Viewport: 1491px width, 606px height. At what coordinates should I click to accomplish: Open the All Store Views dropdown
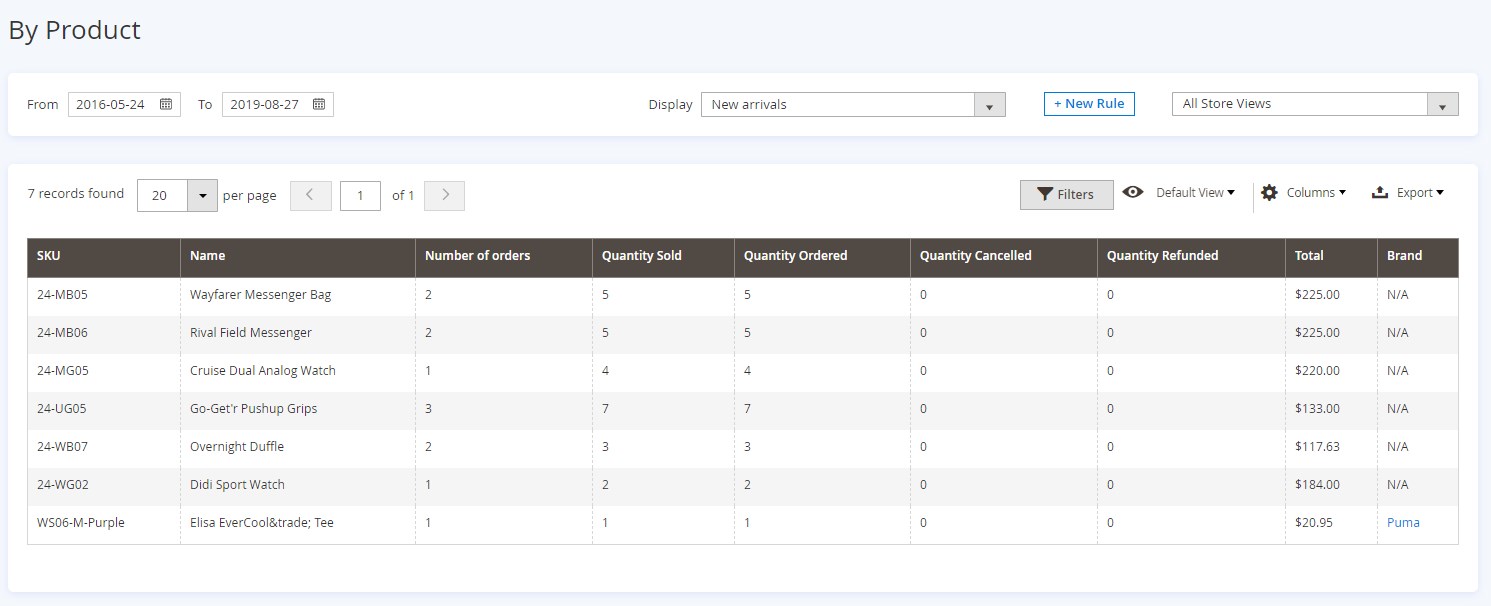1442,105
